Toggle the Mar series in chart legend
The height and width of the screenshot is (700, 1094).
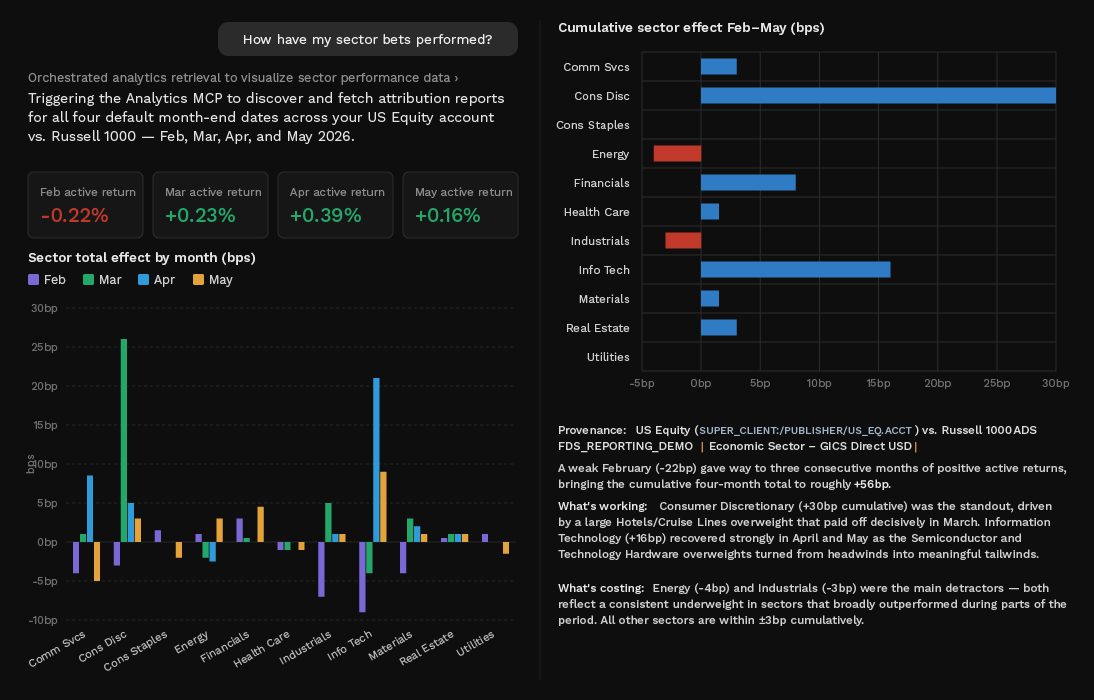click(102, 280)
